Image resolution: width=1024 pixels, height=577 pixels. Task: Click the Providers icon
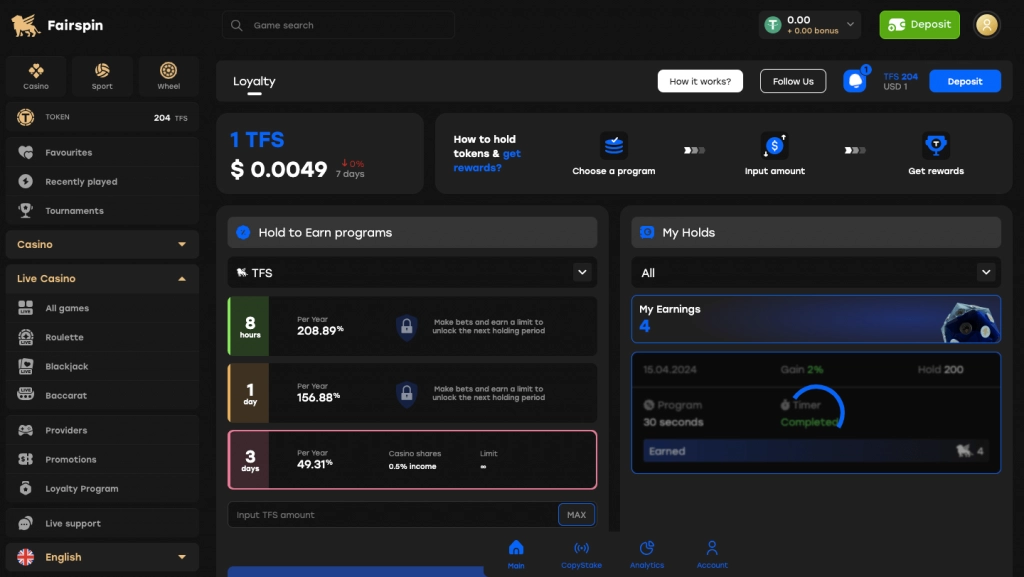click(x=25, y=430)
